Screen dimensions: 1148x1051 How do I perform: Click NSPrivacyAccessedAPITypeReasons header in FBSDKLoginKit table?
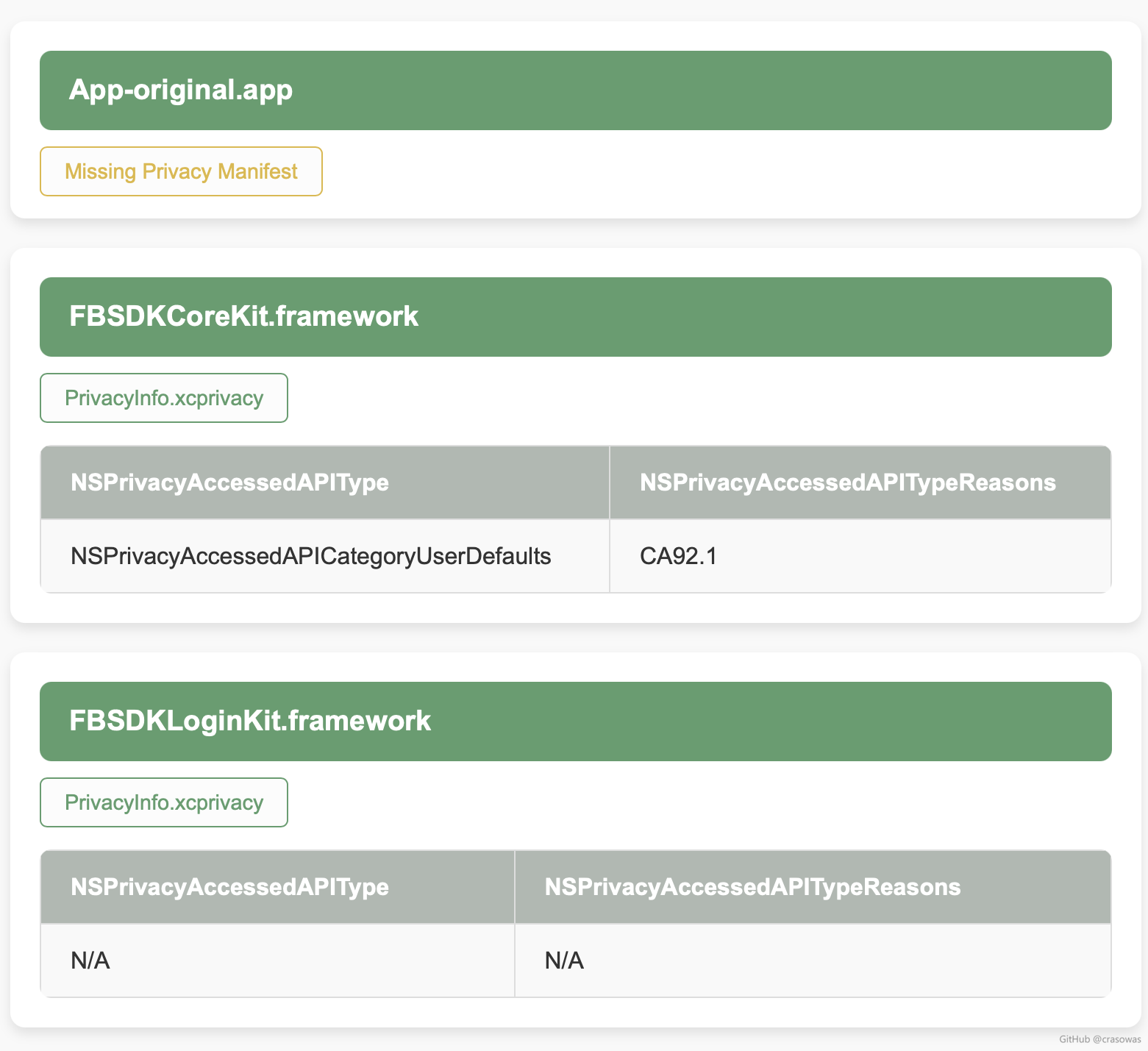coord(813,887)
